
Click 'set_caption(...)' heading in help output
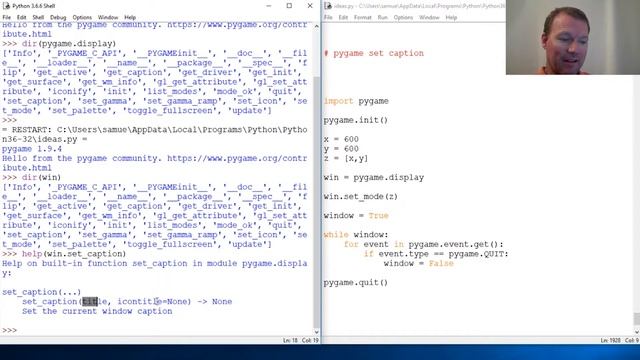[41, 292]
